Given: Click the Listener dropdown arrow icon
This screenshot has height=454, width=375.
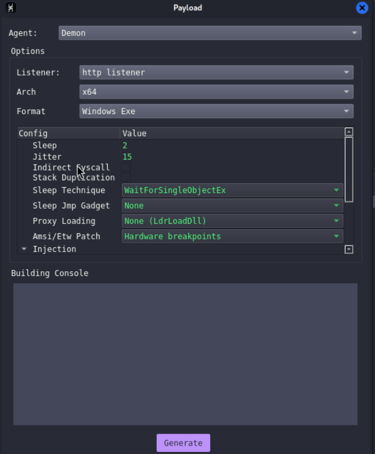Looking at the screenshot, I should click(346, 72).
